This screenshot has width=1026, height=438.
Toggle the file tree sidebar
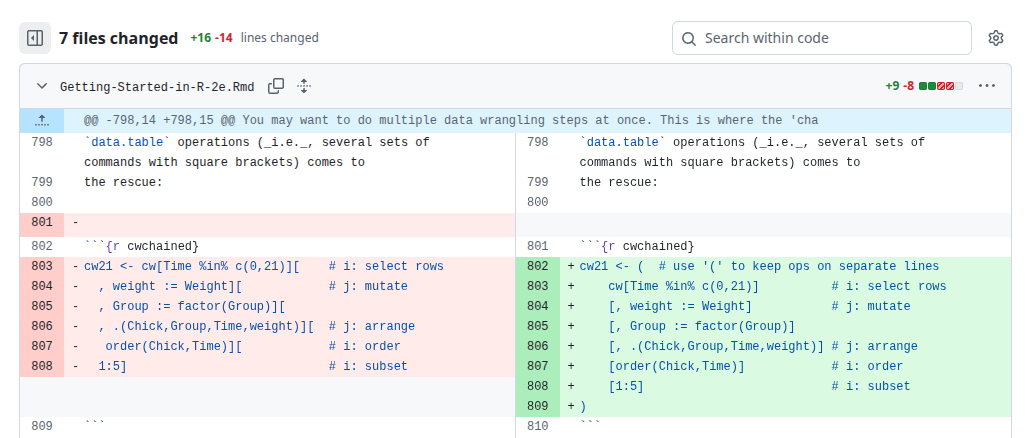tap(35, 38)
